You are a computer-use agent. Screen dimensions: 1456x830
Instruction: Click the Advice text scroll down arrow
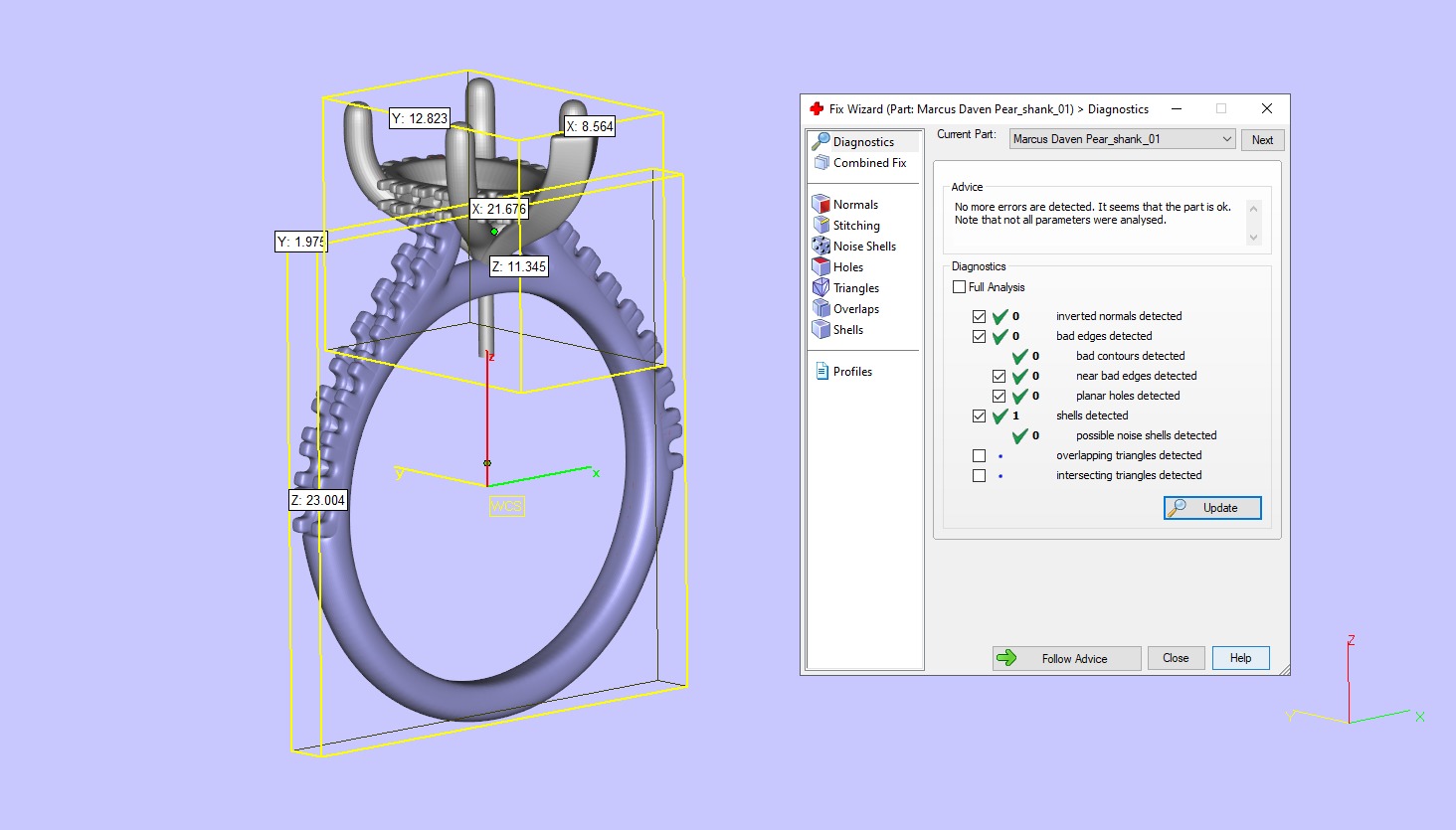pyautogui.click(x=1253, y=238)
